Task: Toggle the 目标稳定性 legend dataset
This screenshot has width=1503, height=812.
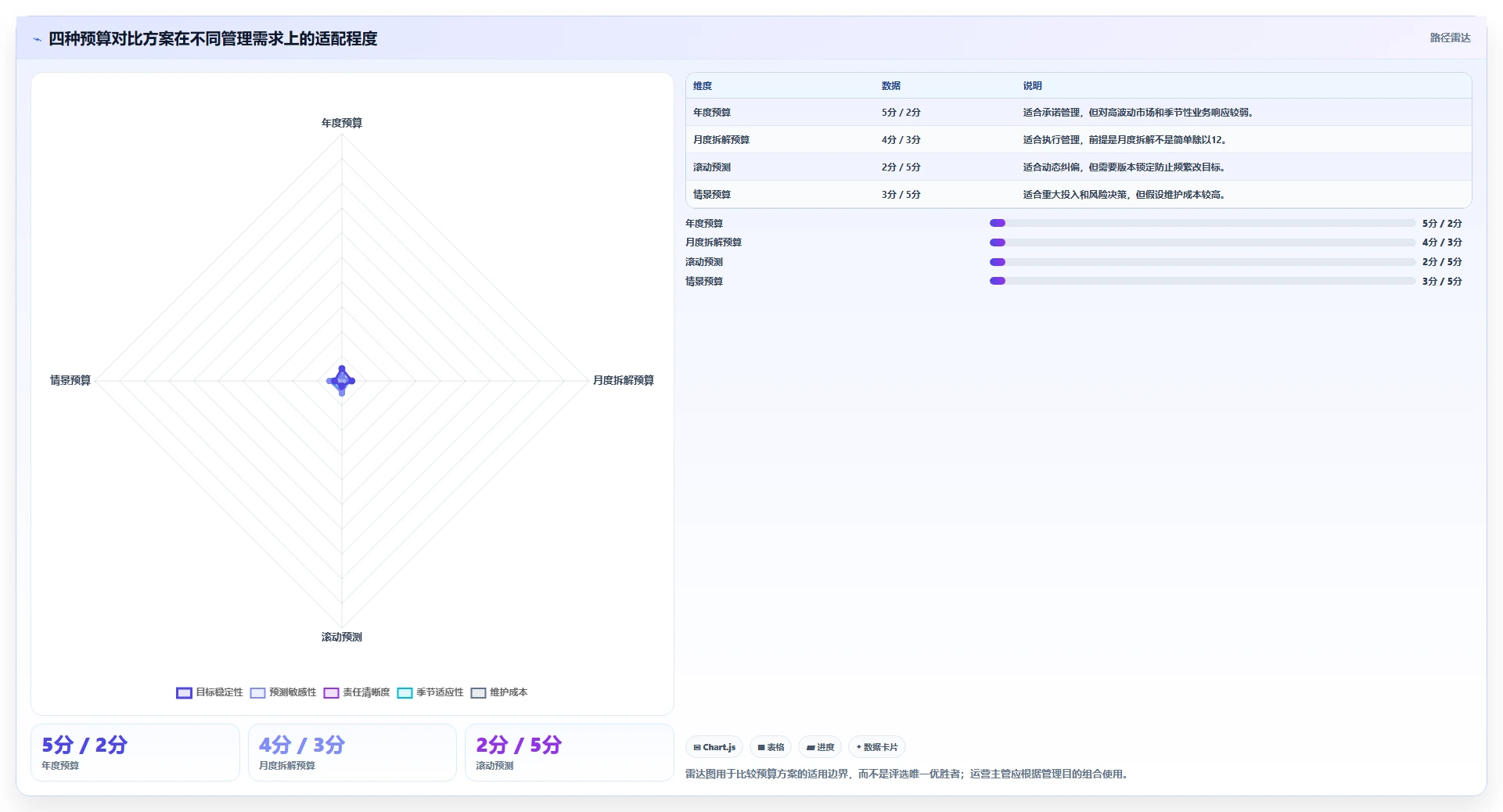Action: pos(210,692)
